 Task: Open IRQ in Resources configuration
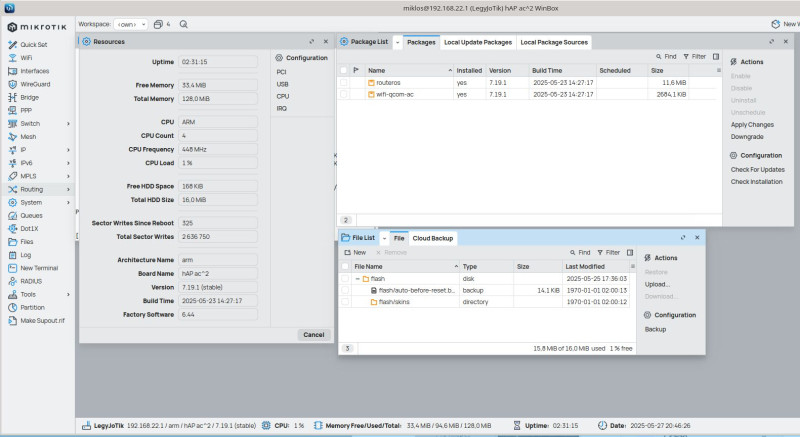[x=282, y=109]
